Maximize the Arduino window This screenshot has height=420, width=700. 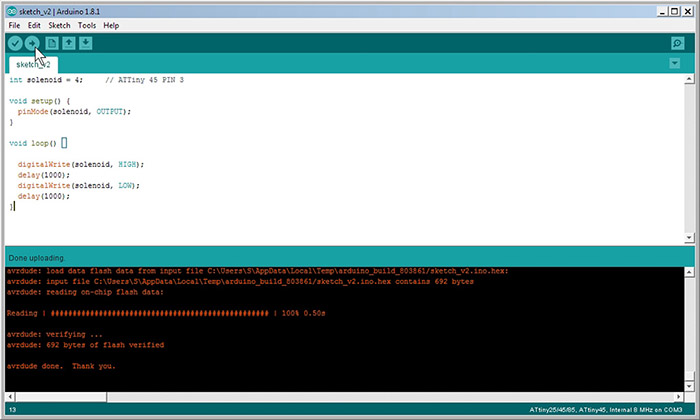[675, 12]
